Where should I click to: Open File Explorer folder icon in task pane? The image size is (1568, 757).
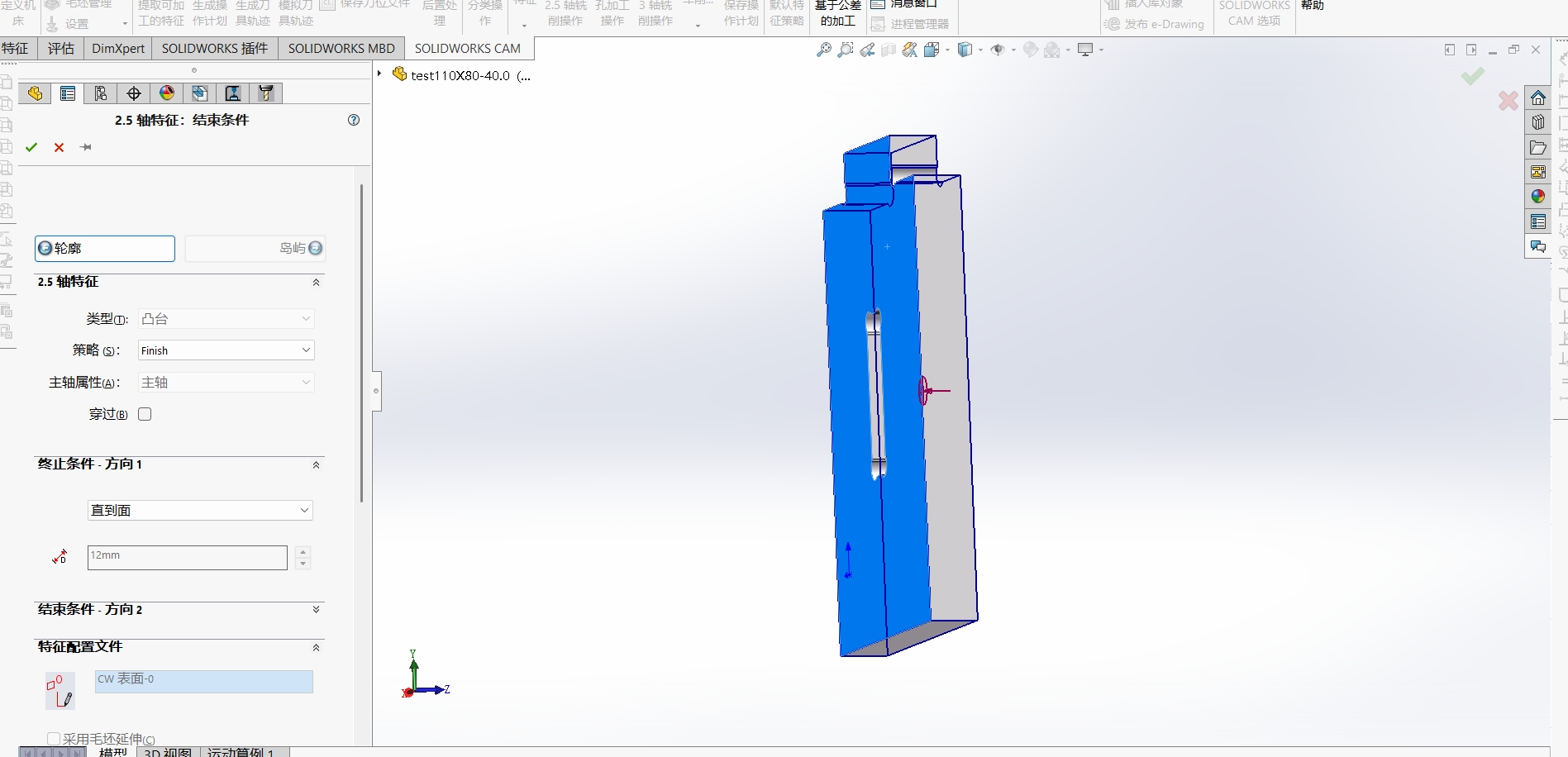tap(1538, 148)
